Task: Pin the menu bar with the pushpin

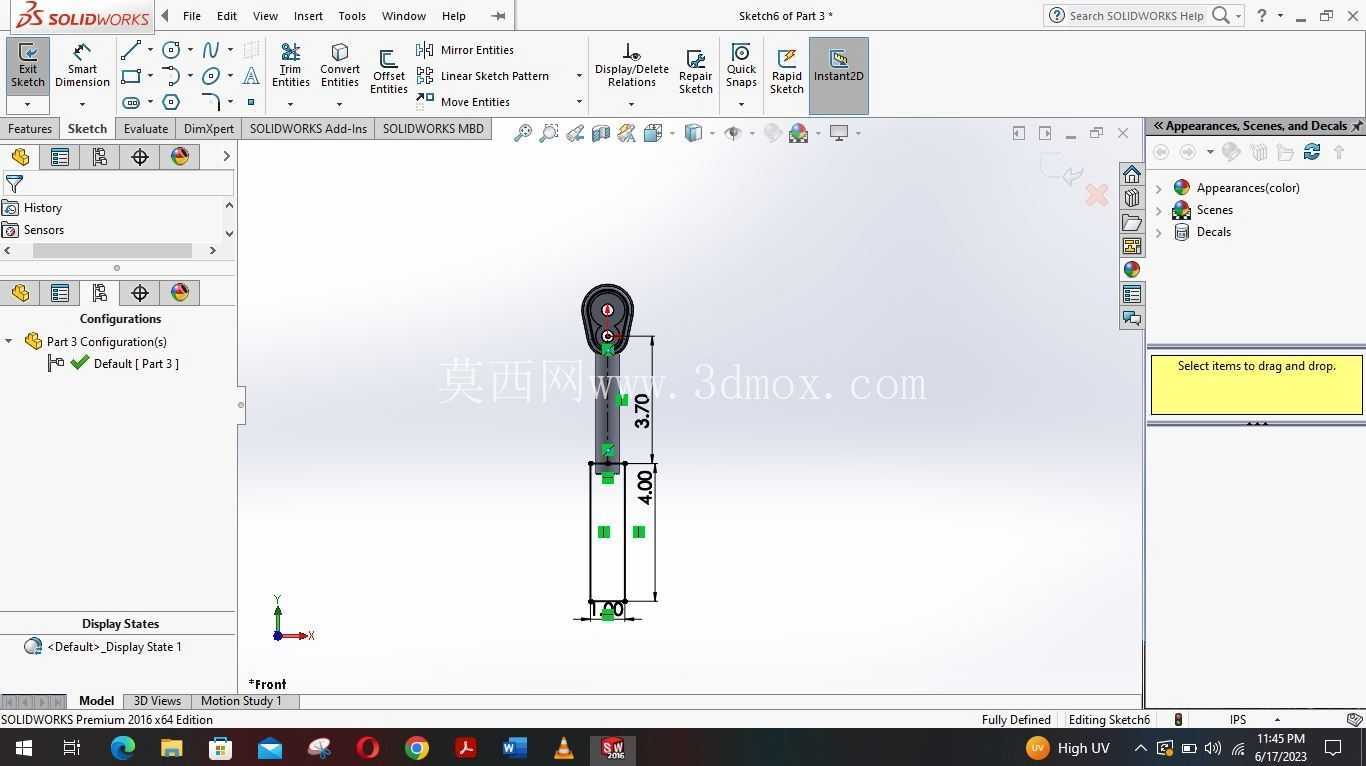Action: click(x=498, y=16)
